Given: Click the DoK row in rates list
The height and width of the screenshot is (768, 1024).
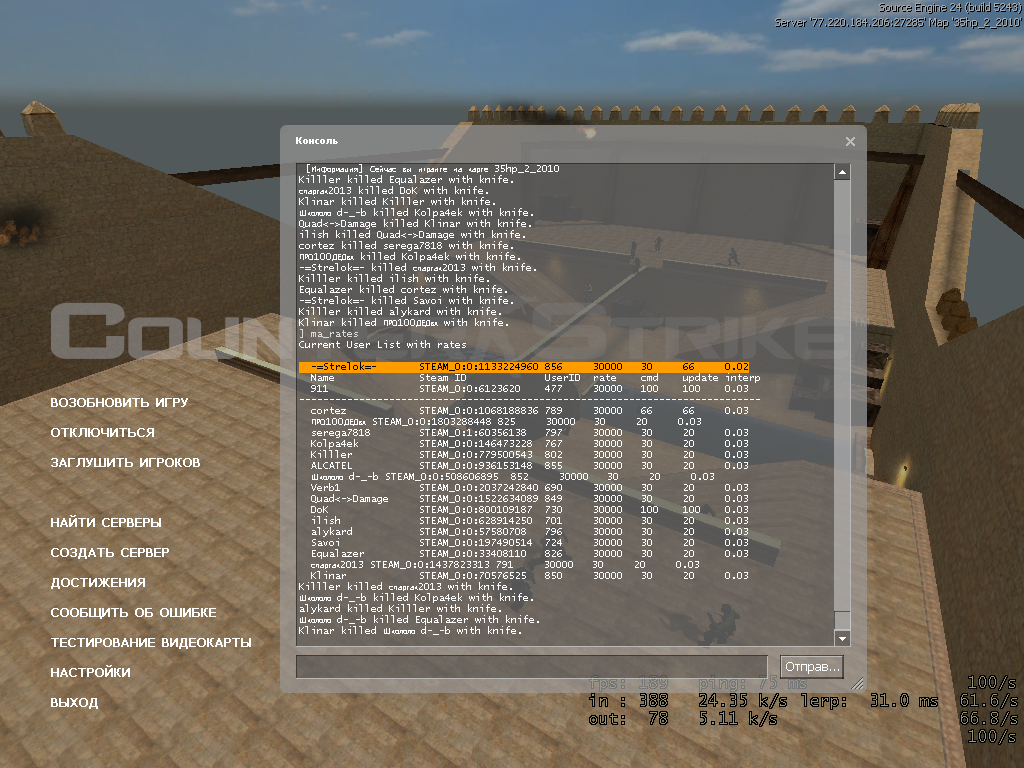Looking at the screenshot, I should 530,510.
